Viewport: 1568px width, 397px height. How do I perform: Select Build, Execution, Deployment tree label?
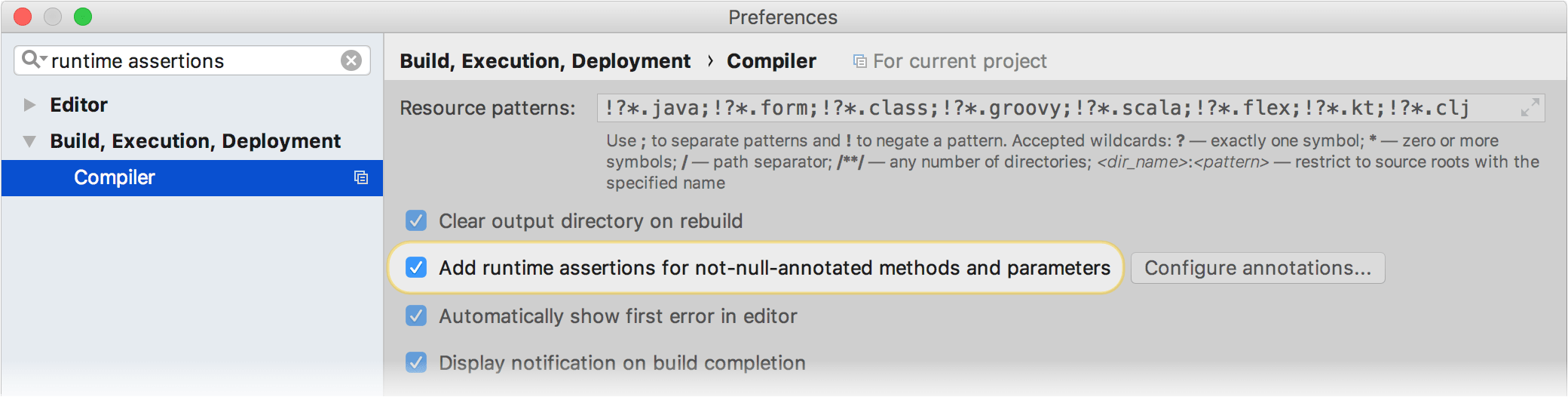pyautogui.click(x=195, y=141)
